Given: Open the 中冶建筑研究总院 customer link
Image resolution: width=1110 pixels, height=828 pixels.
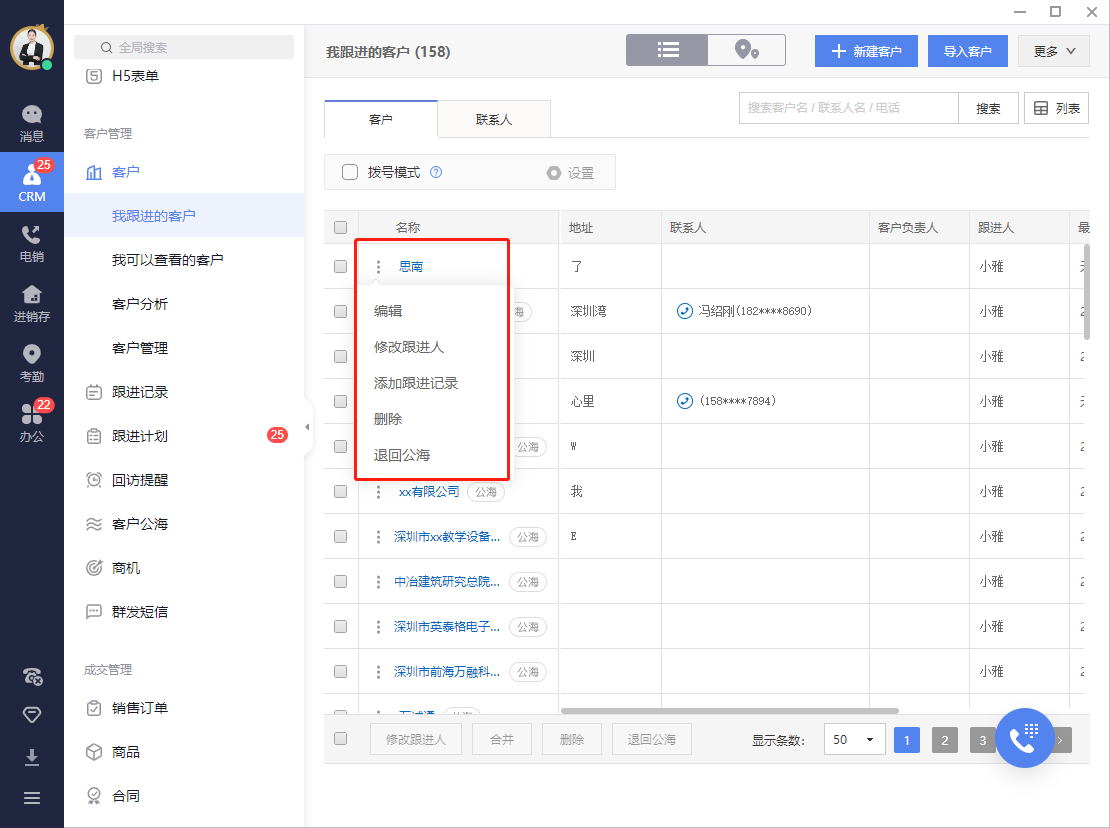Looking at the screenshot, I should (447, 581).
